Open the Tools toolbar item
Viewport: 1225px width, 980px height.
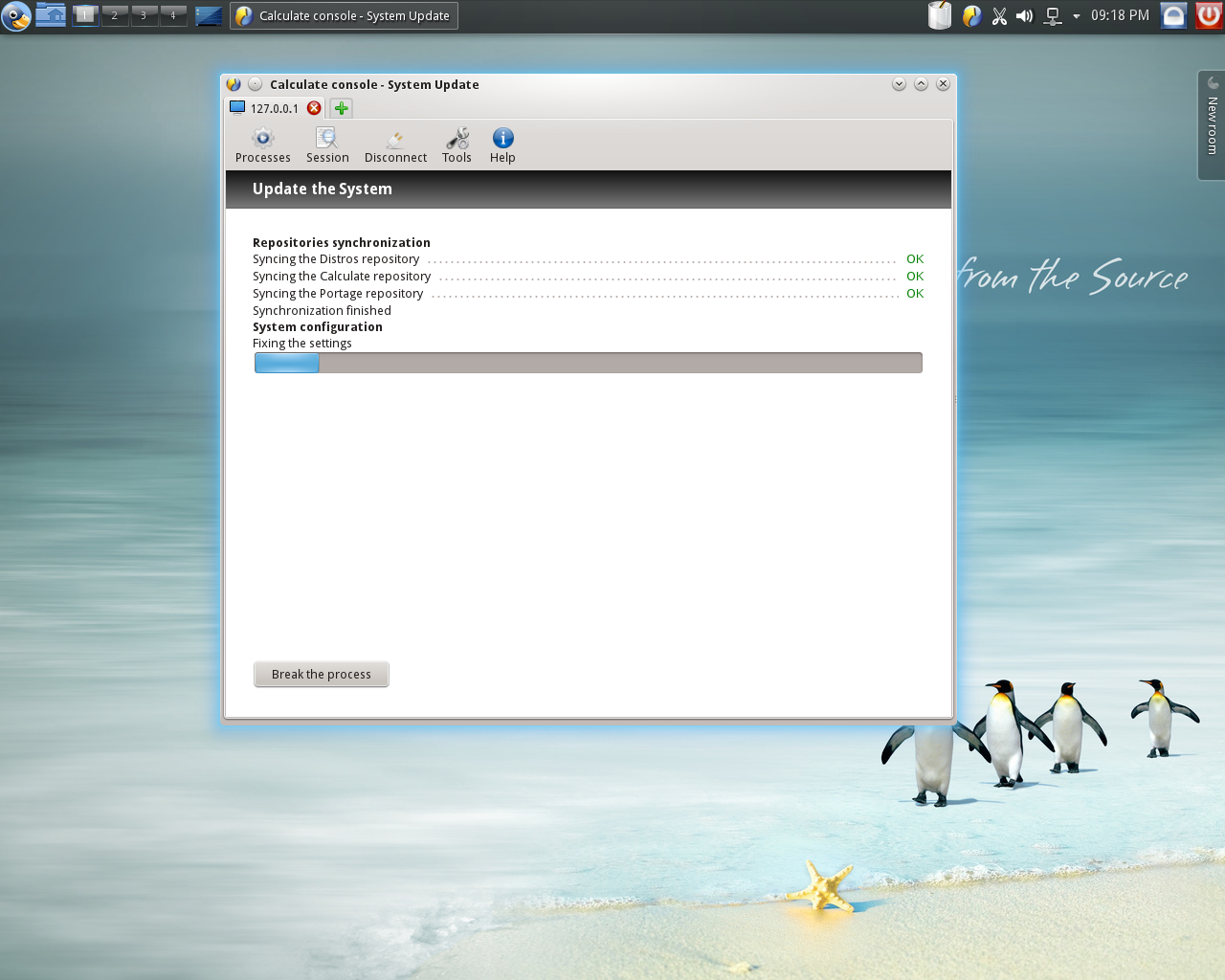(x=457, y=145)
